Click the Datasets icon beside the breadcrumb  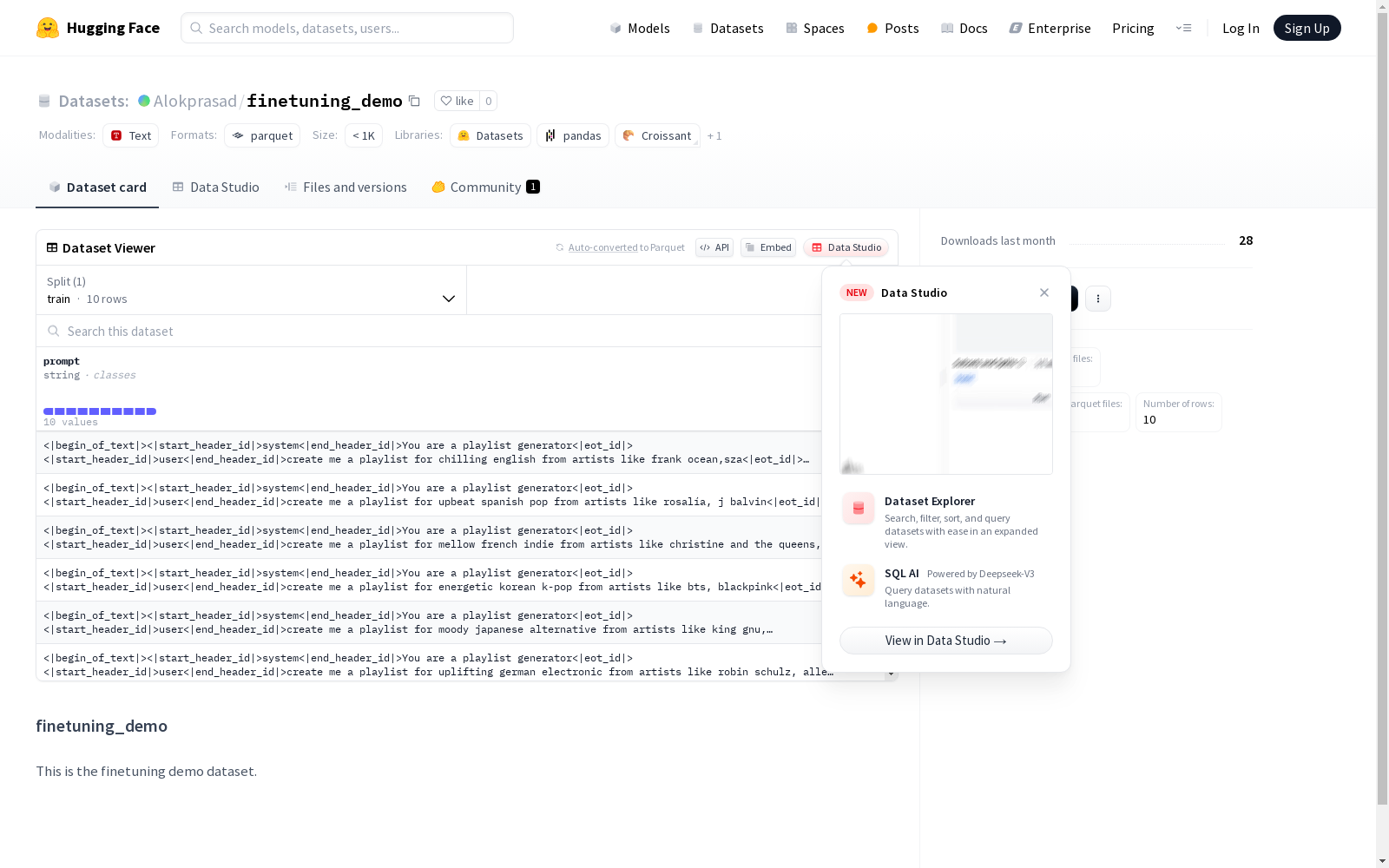(44, 102)
